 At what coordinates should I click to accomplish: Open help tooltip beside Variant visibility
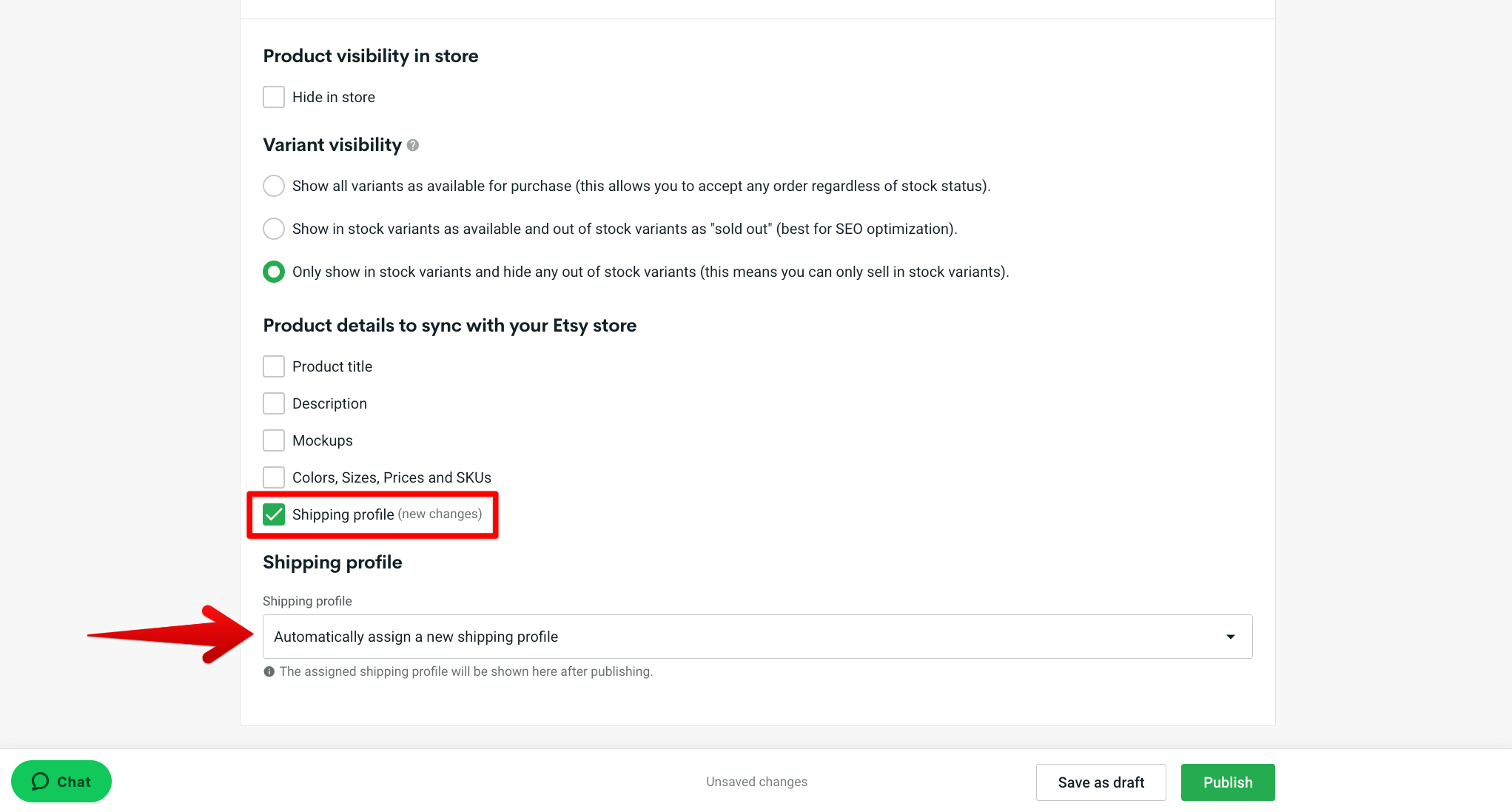412,145
